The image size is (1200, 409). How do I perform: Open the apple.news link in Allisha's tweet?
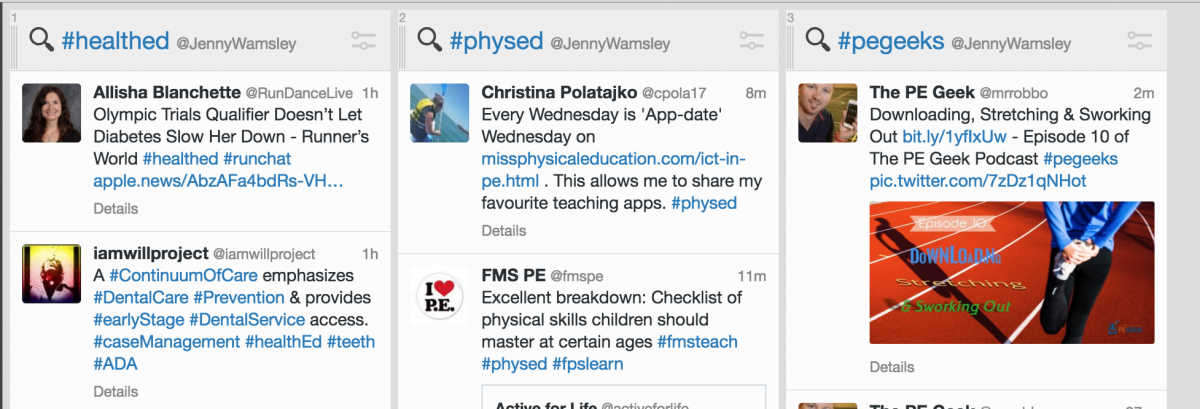click(x=218, y=181)
